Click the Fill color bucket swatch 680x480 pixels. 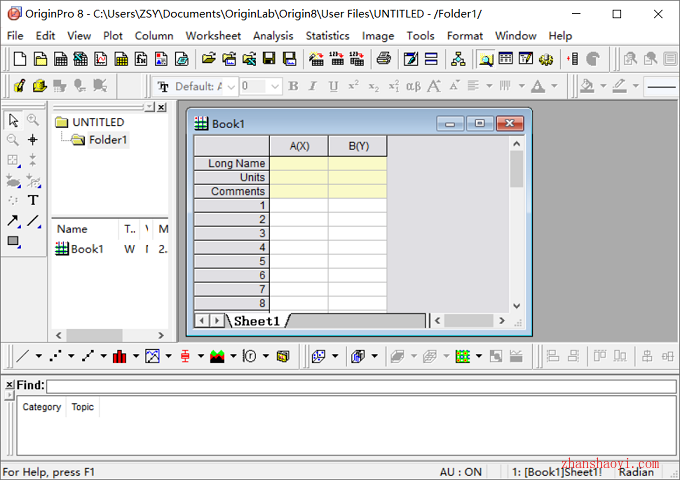(587, 86)
